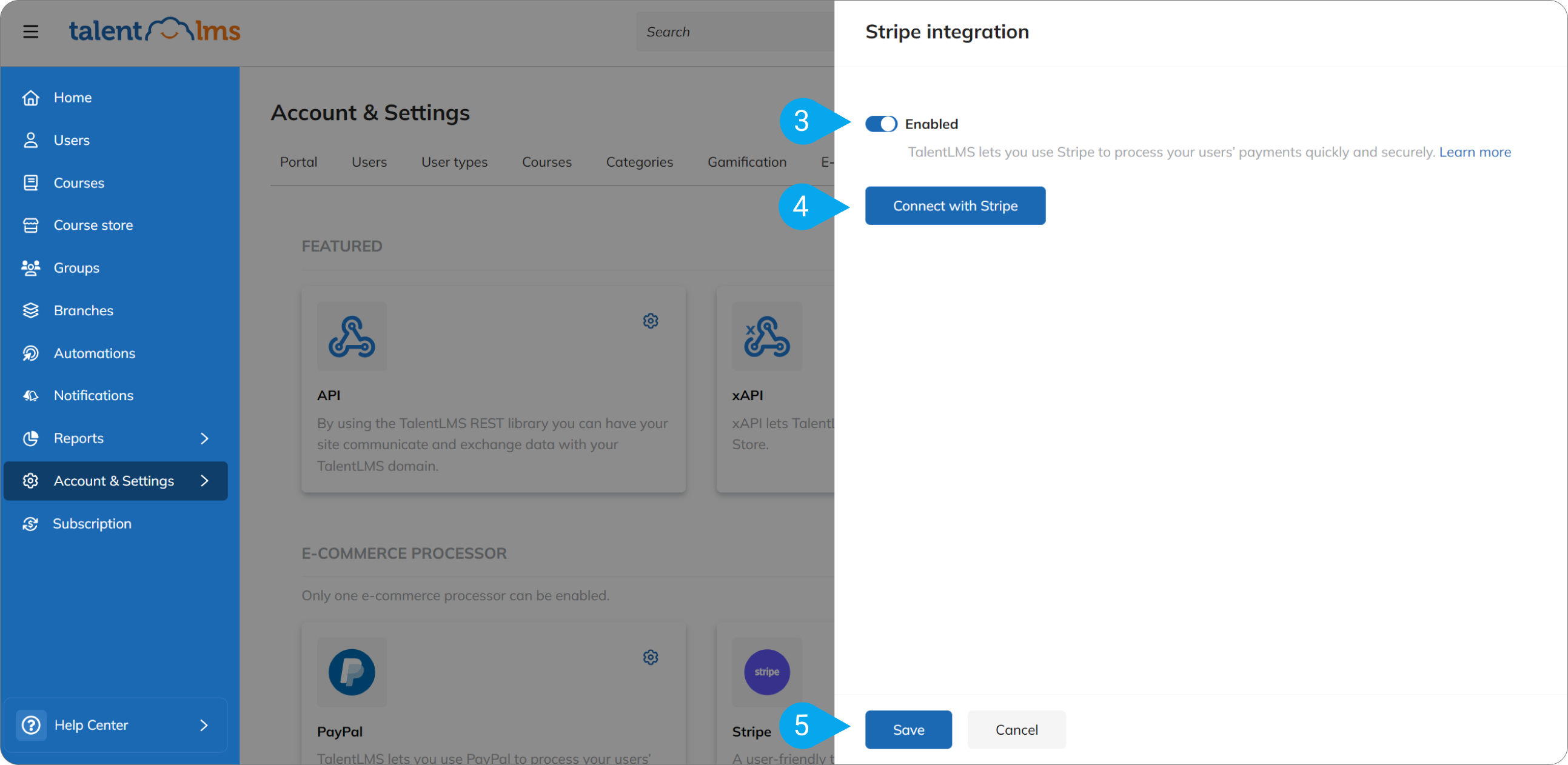
Task: Click the Automations icon
Action: click(30, 353)
